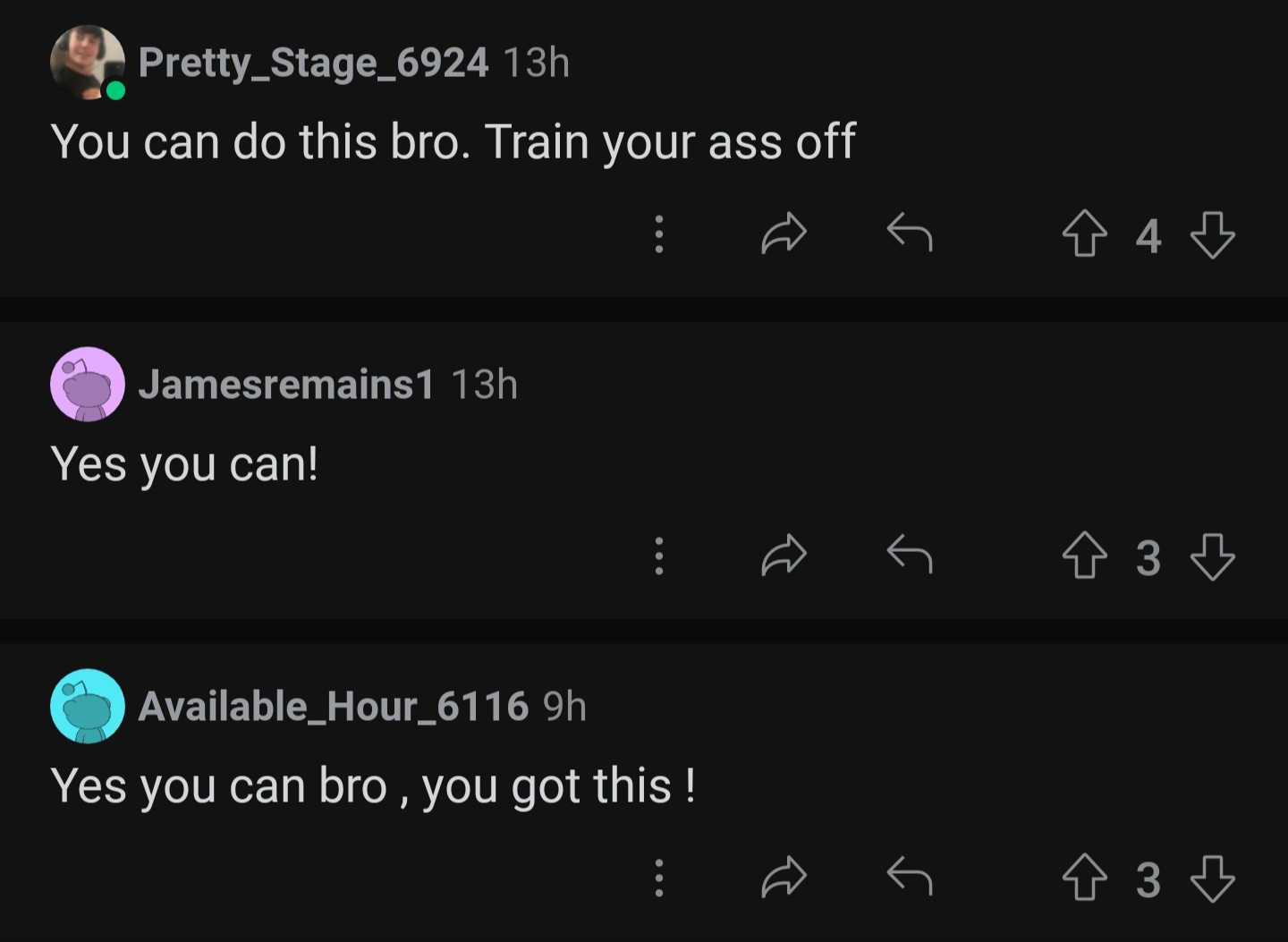
Task: Reply to Pretty_Stage_6924's comment
Action: pyautogui.click(x=910, y=233)
